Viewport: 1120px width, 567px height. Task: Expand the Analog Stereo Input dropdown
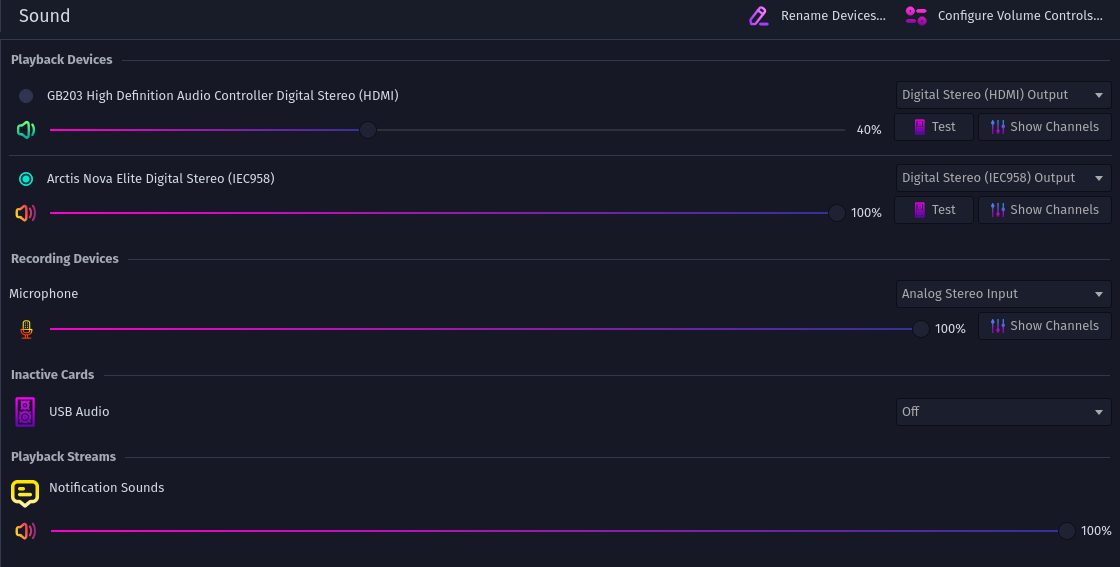1003,294
